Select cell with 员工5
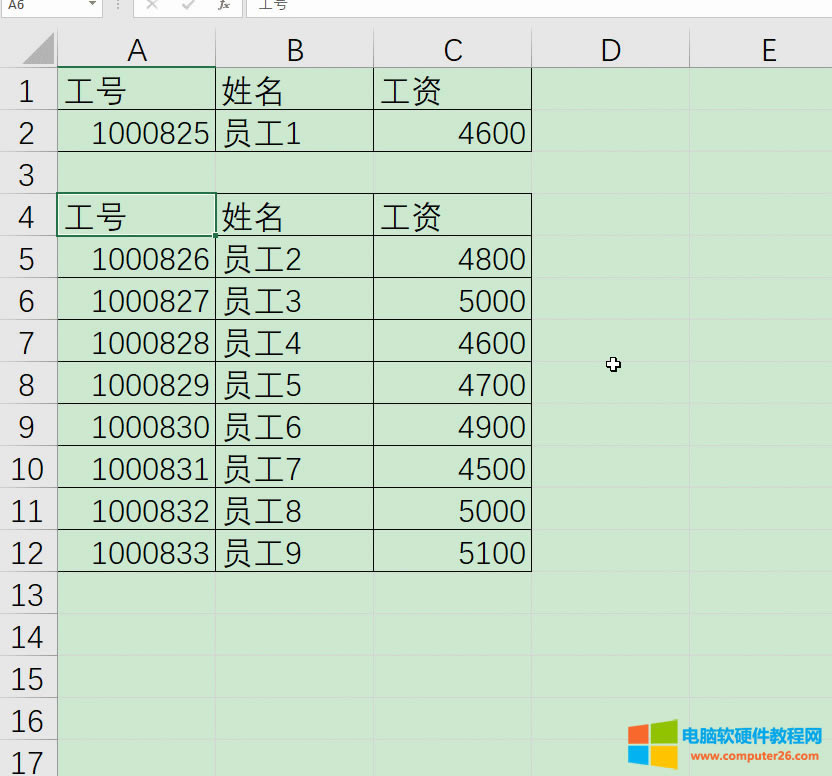832x776 pixels. click(294, 385)
